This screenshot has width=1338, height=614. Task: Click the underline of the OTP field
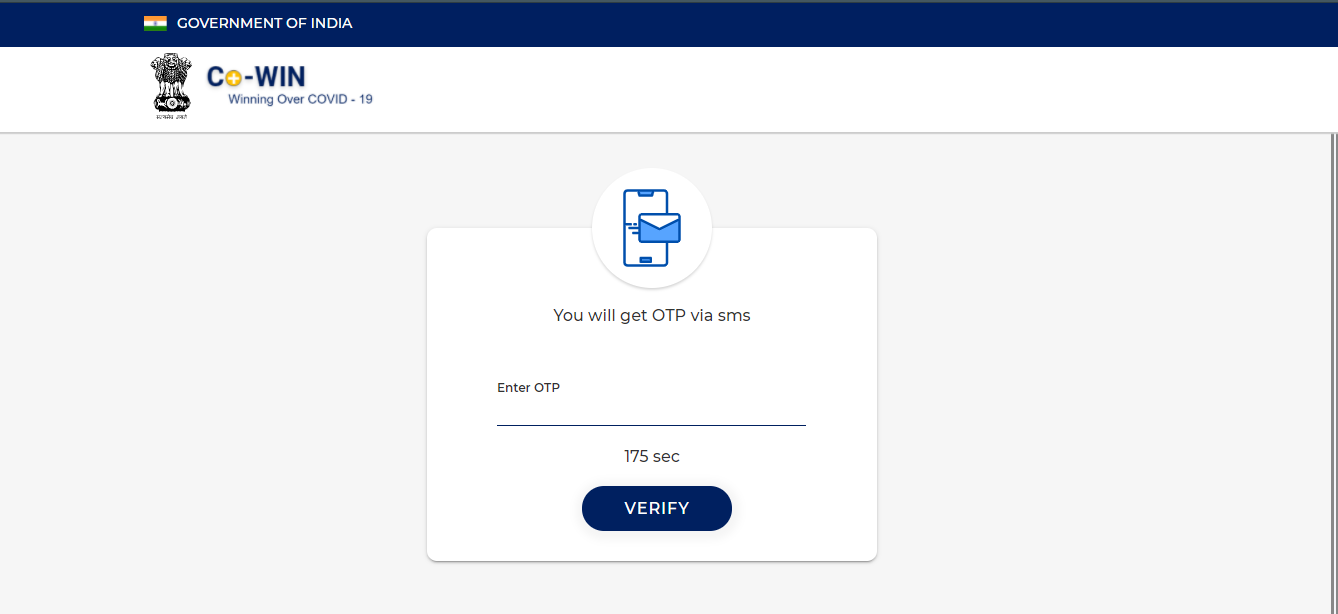pyautogui.click(x=651, y=425)
